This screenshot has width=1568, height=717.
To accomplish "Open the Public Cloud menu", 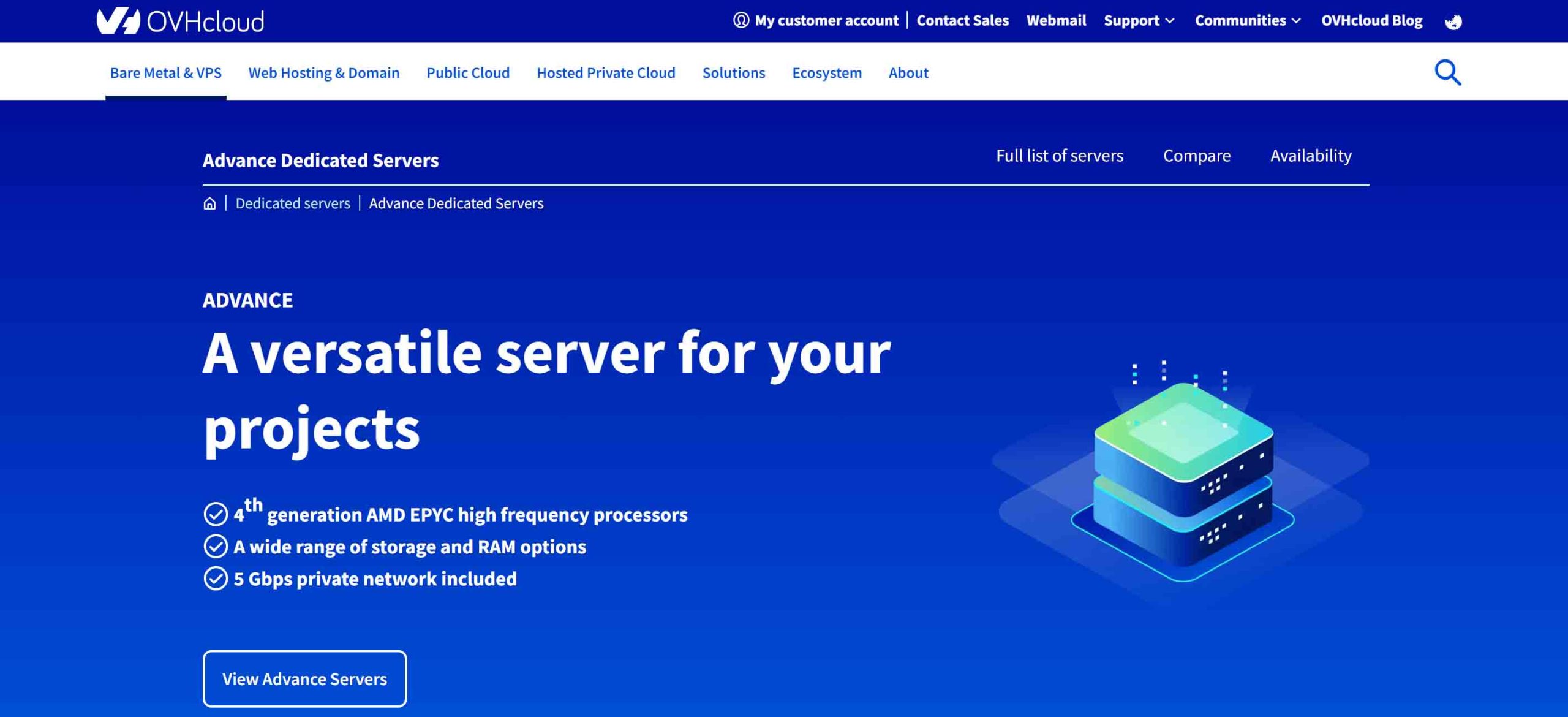I will tap(468, 72).
